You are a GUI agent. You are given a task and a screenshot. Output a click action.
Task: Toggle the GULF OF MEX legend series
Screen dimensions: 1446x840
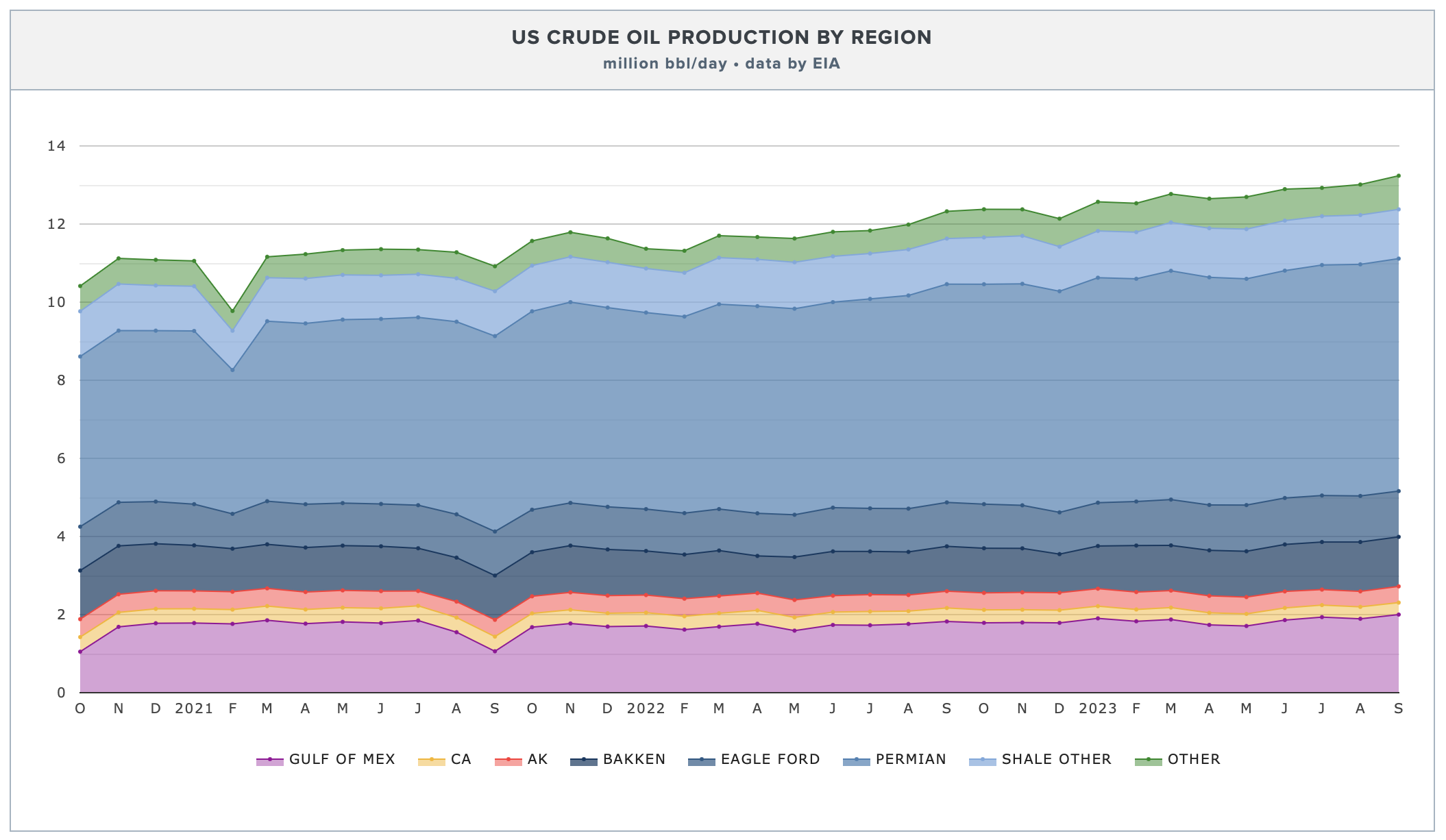[x=341, y=759]
